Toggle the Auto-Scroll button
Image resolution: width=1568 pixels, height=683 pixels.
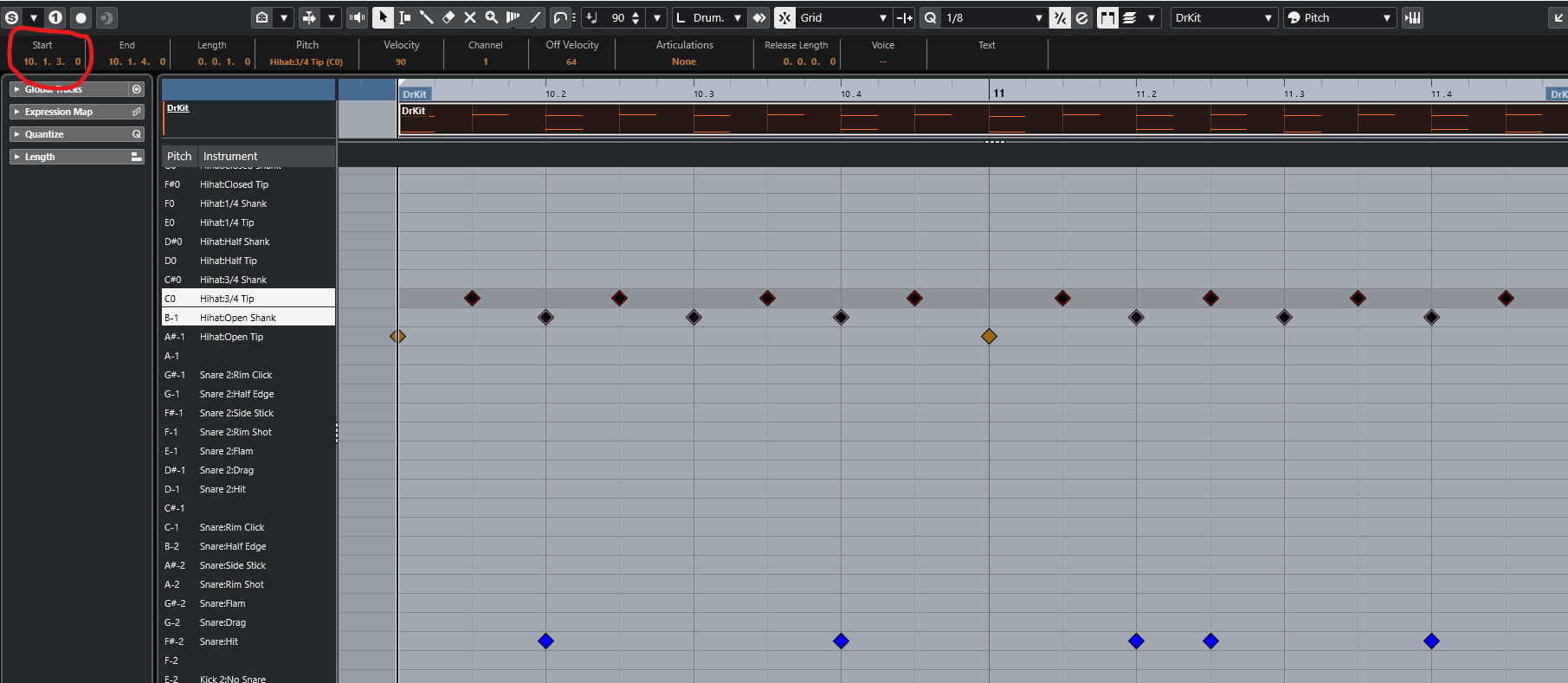coord(309,17)
